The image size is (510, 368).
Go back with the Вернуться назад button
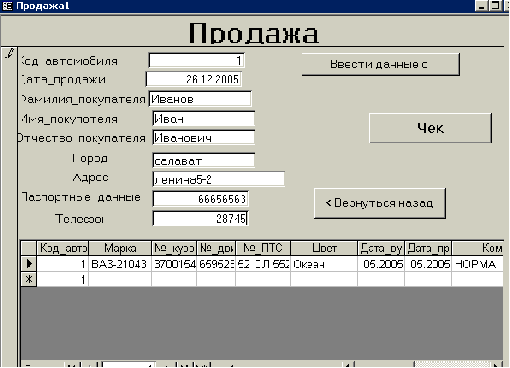[380, 203]
